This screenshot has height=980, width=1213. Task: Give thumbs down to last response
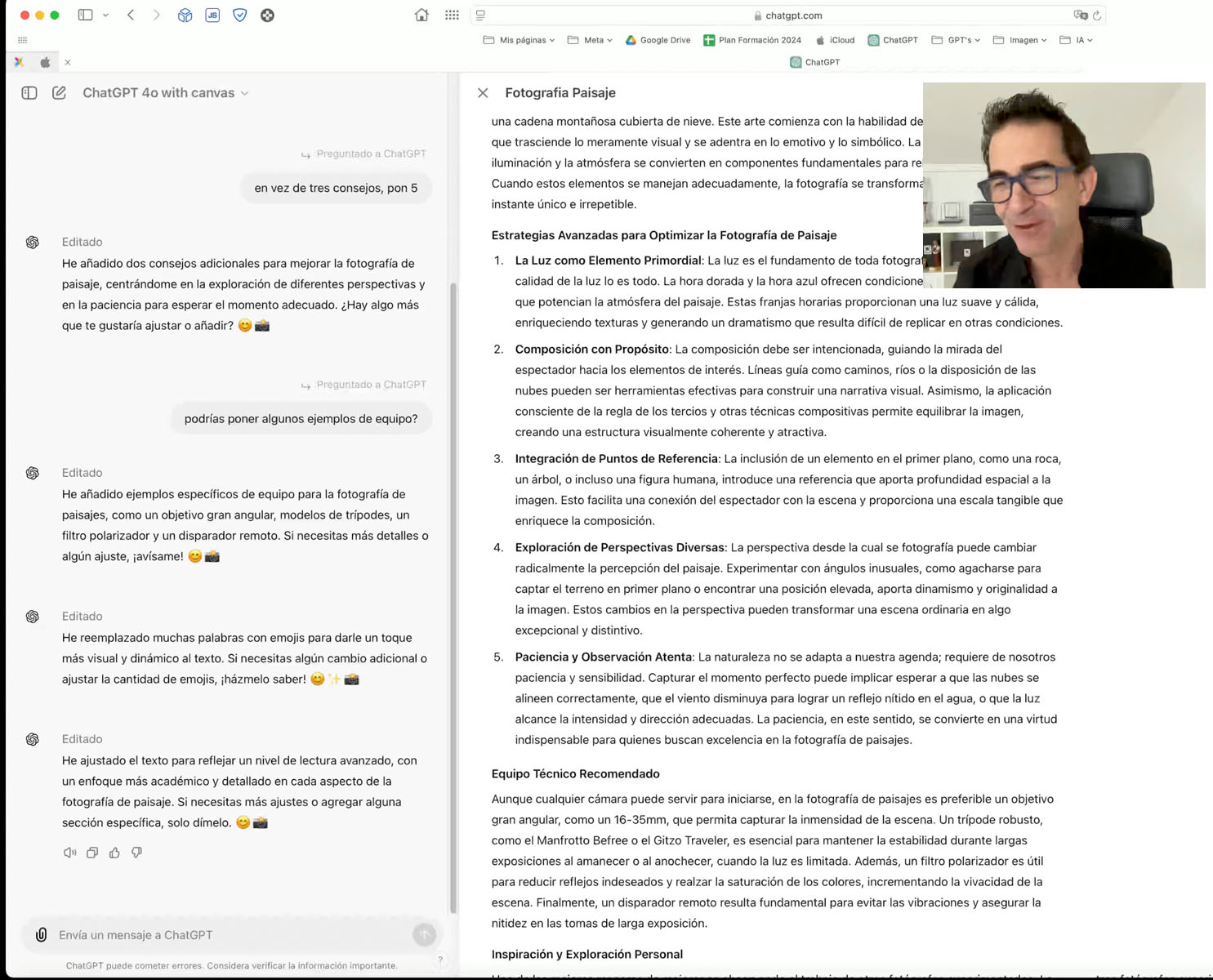(x=136, y=853)
